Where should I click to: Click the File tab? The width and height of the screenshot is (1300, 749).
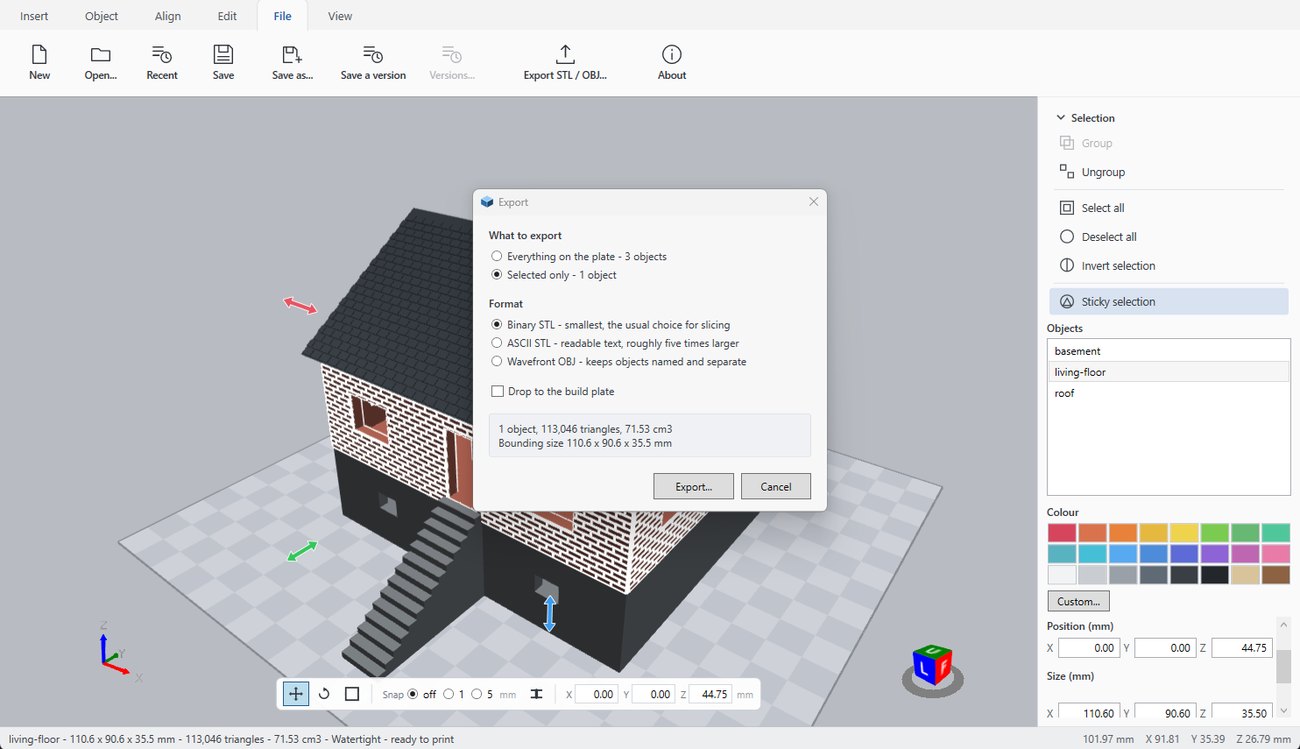[x=282, y=16]
